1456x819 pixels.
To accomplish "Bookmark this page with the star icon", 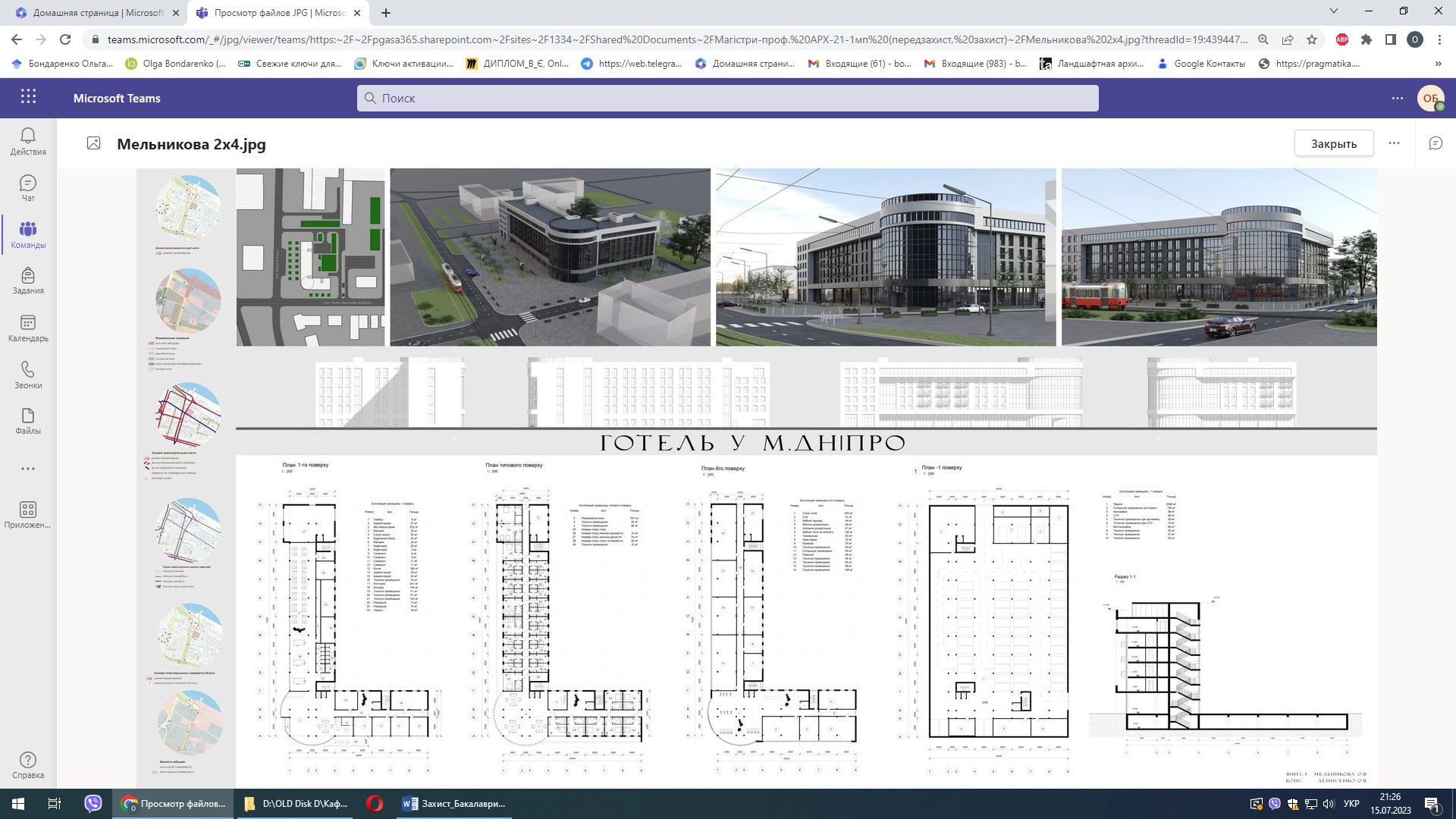I will (1312, 39).
